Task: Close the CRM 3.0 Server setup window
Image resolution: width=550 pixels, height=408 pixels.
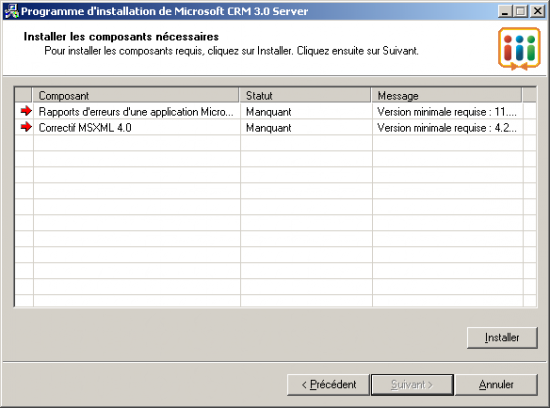Action: pos(538,11)
